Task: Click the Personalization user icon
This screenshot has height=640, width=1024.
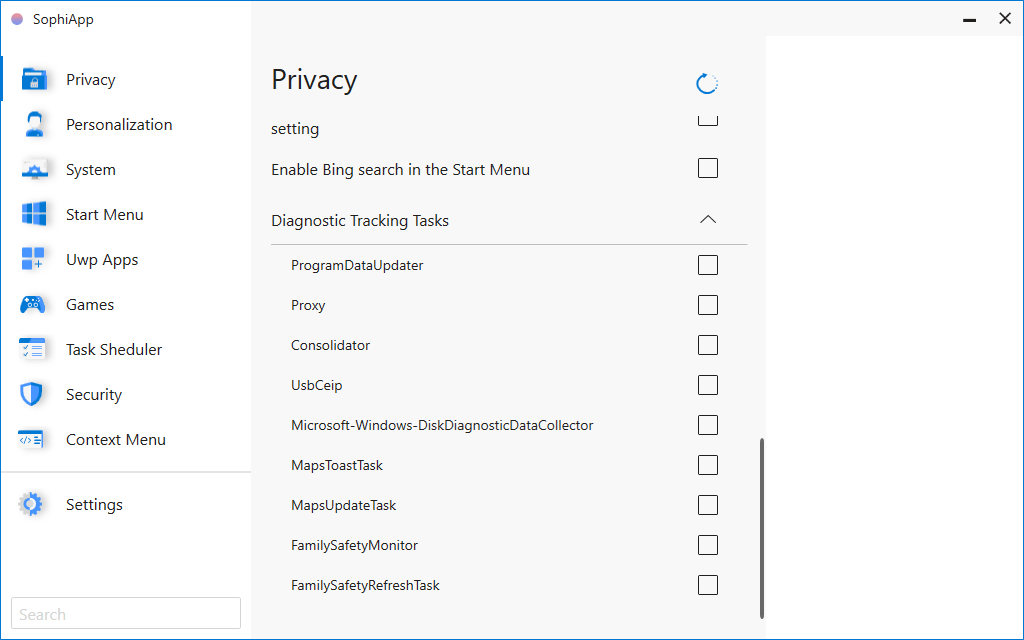Action: pos(31,124)
